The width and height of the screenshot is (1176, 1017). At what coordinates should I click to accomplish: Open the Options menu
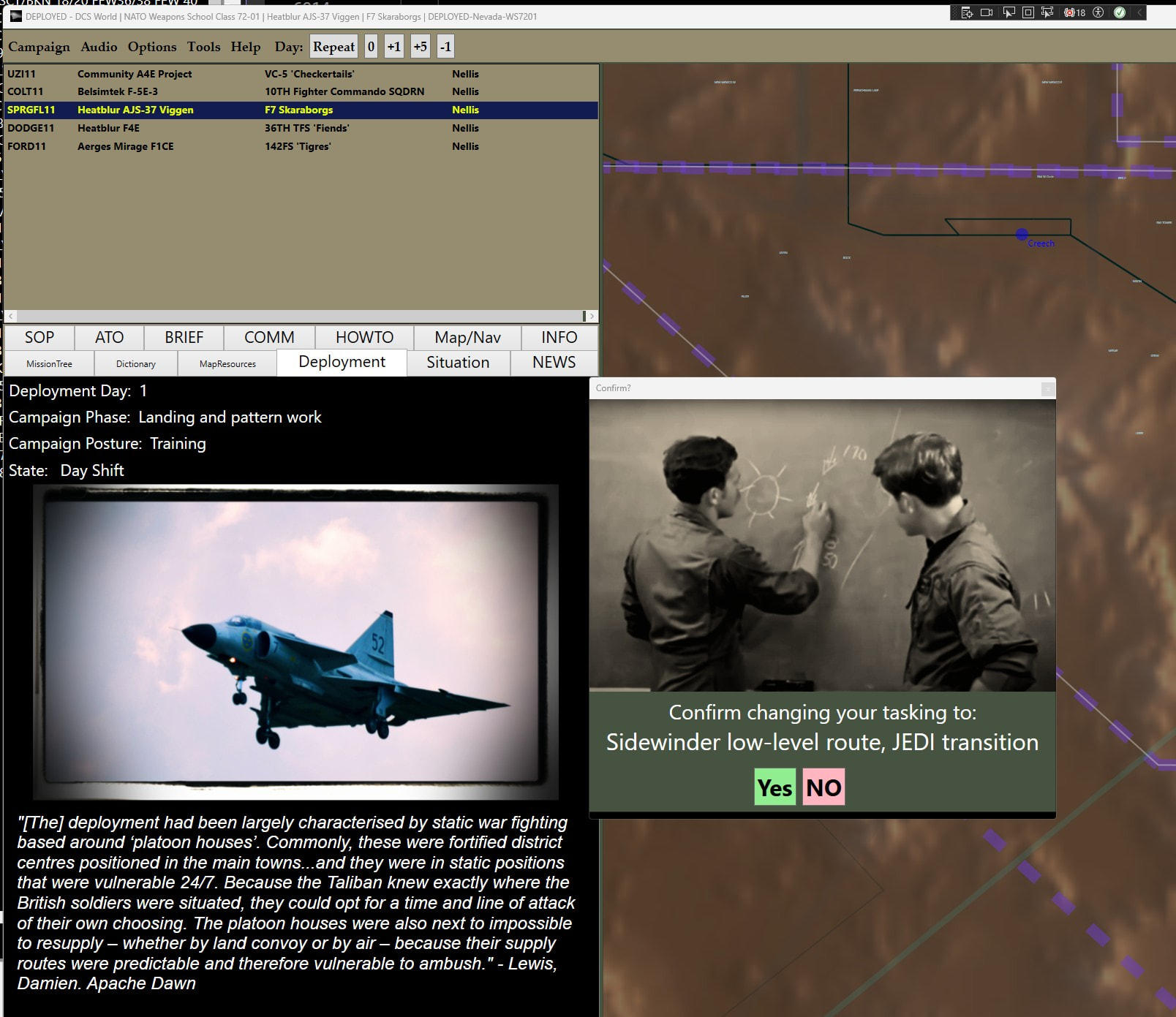pos(151,47)
